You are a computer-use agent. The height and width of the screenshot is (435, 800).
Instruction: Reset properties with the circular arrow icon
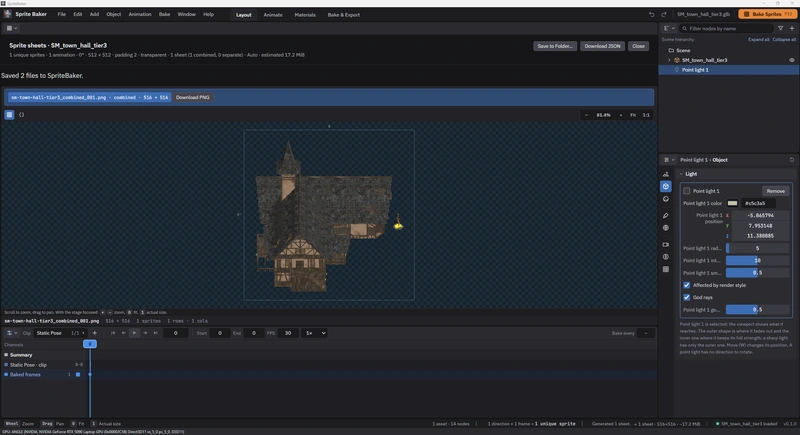click(792, 160)
